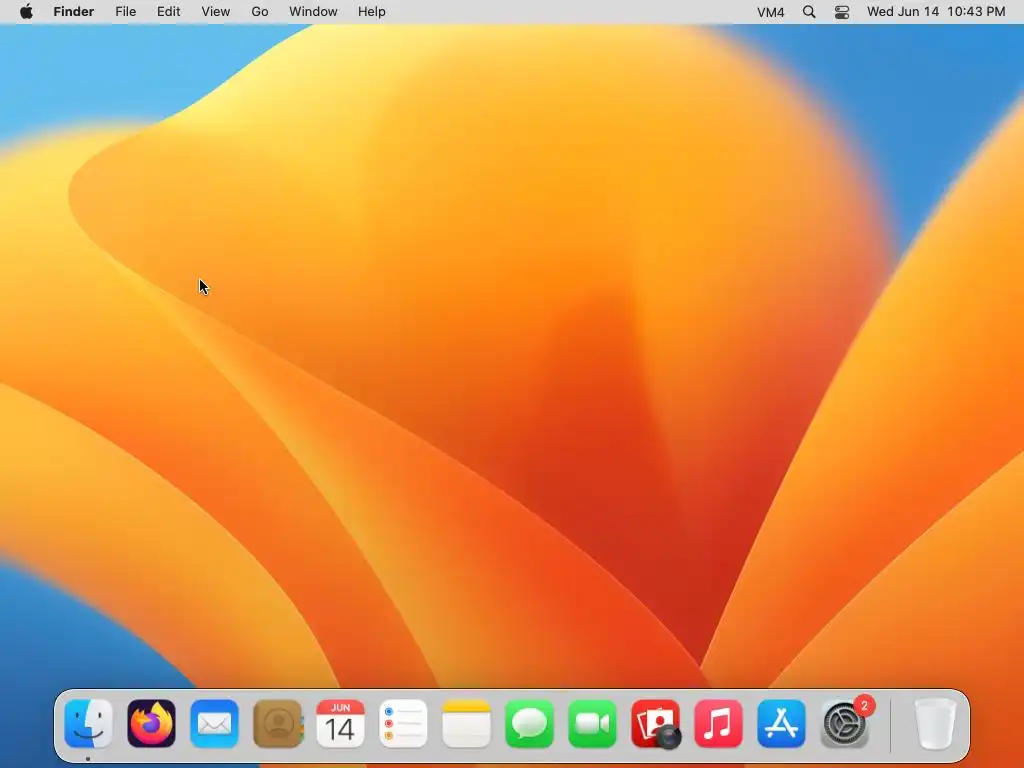Launch Firefox from the Dock
Screen dimensions: 1024x768
[x=152, y=724]
